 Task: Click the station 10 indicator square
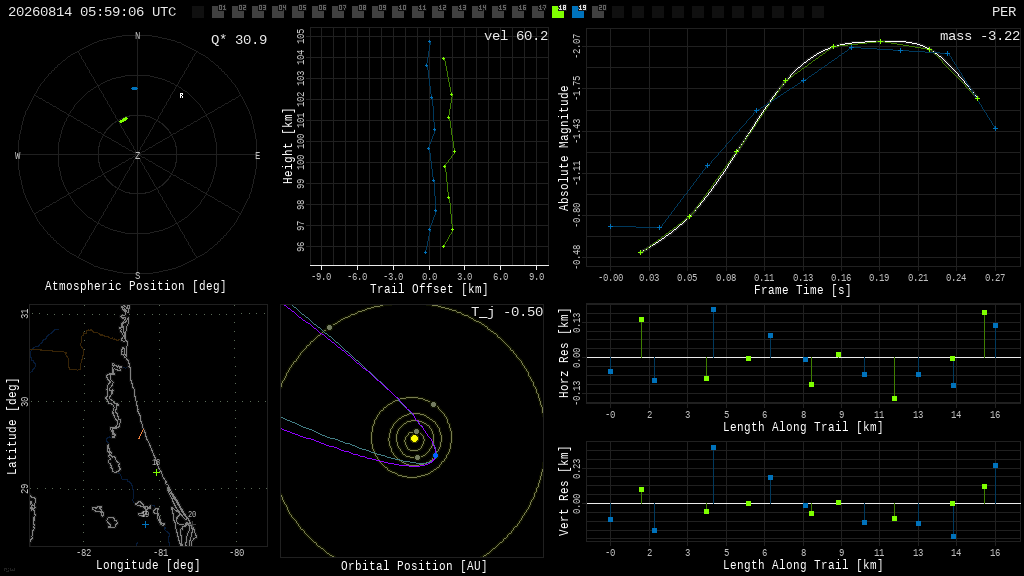398,11
